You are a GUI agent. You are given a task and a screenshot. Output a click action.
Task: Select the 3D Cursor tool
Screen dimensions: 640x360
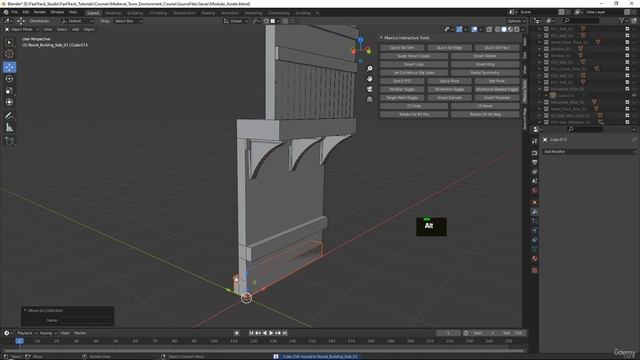[x=9, y=53]
